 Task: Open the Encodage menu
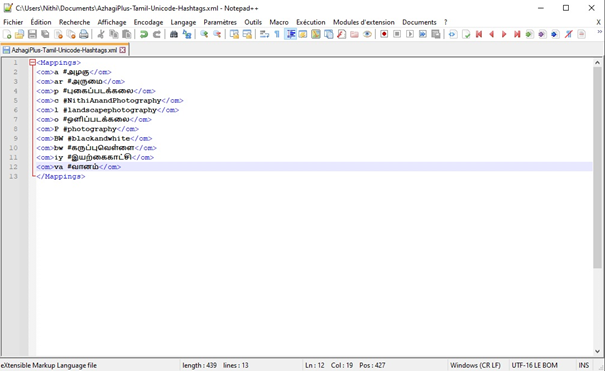pos(149,22)
